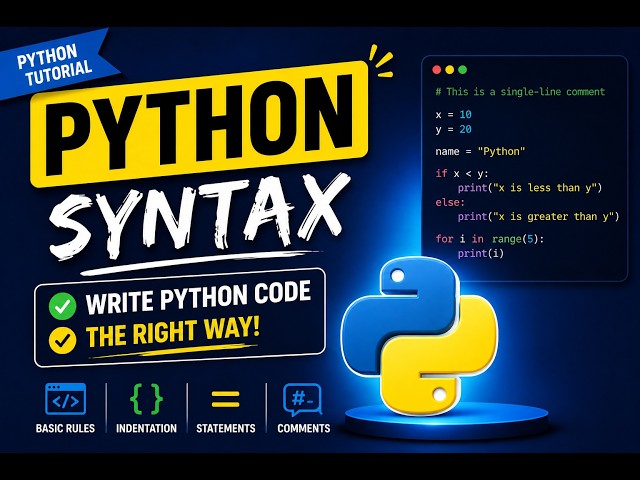Click the yellow equals Statements icon

(x=225, y=399)
